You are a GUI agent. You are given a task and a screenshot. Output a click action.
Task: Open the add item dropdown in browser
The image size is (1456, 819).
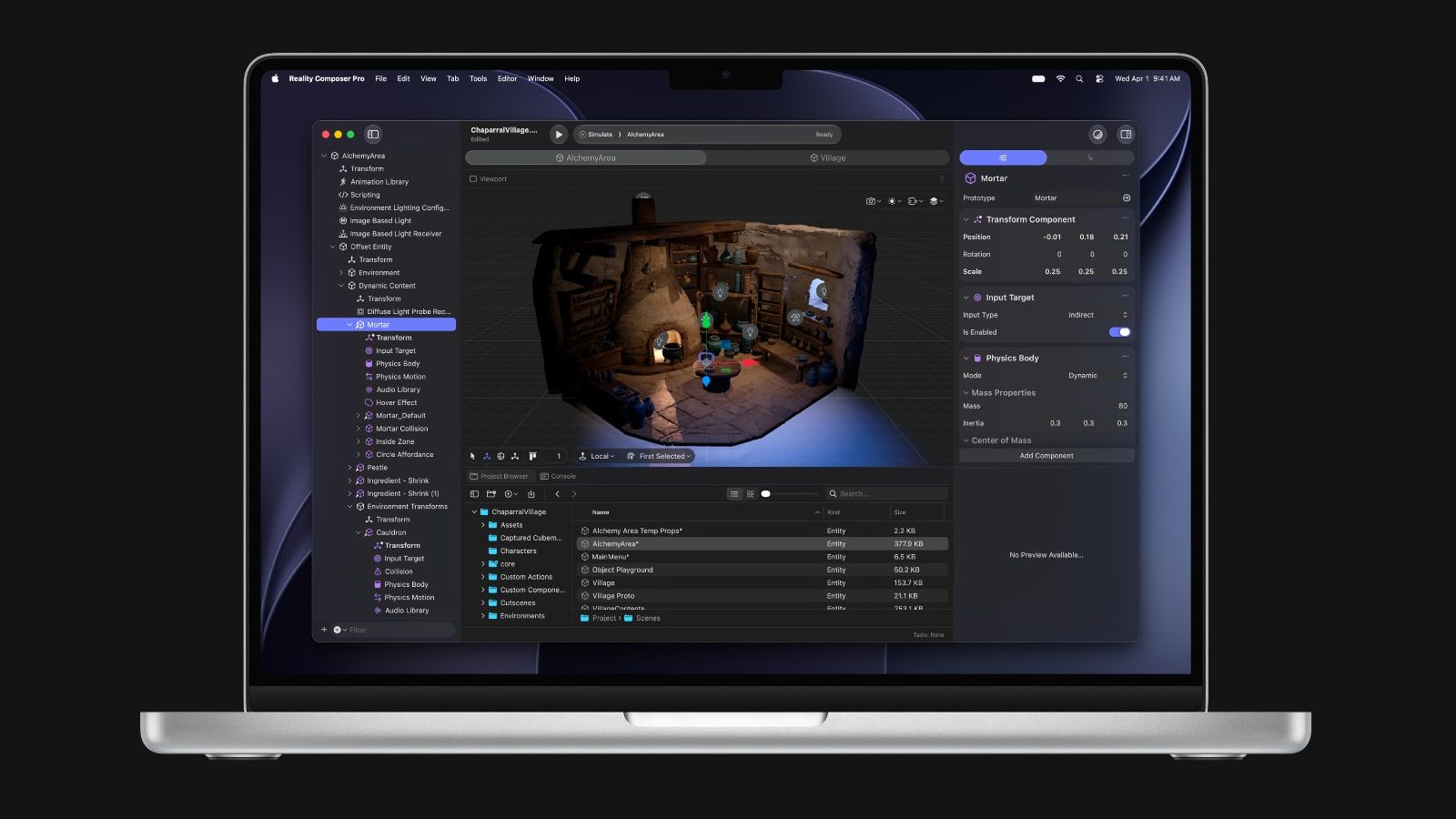click(x=511, y=494)
